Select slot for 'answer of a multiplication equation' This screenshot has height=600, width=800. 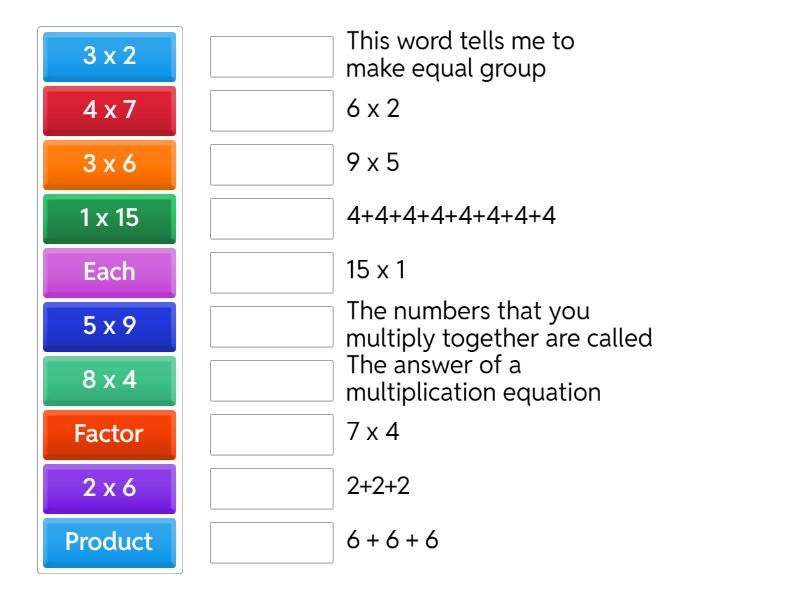coord(271,381)
